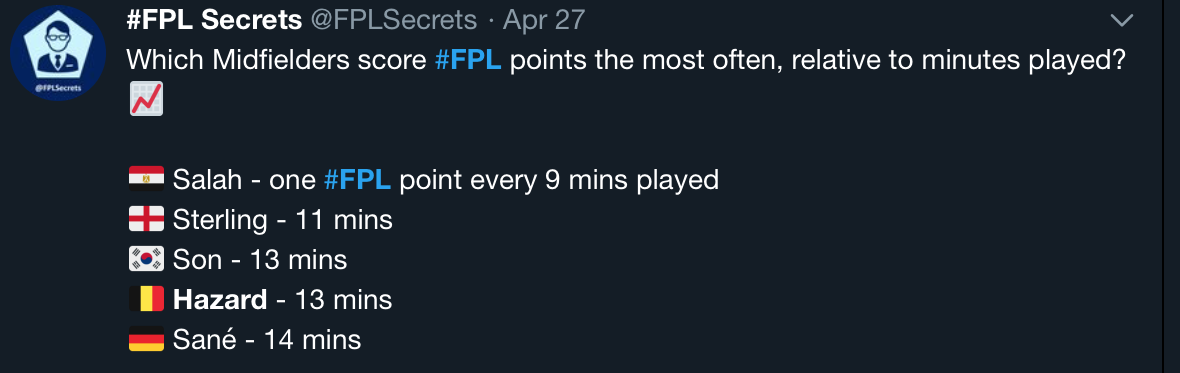
Task: Click the red chart emoji icon
Action: click(146, 99)
